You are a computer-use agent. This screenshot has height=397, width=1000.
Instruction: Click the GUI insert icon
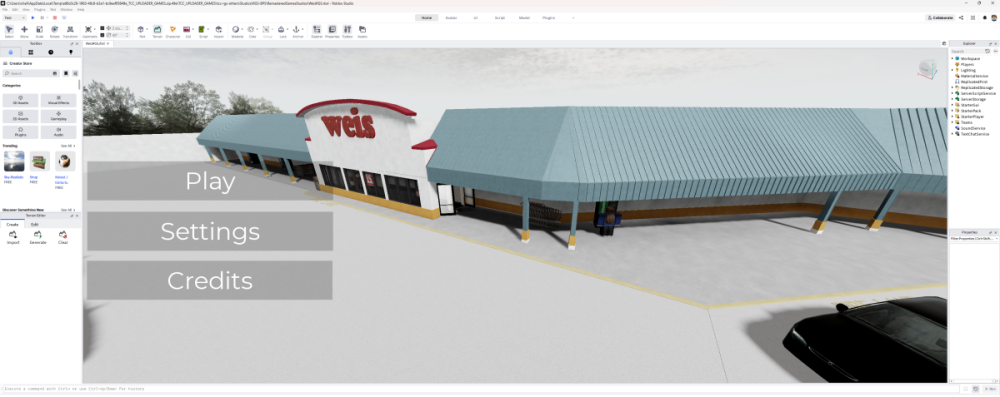(x=187, y=29)
